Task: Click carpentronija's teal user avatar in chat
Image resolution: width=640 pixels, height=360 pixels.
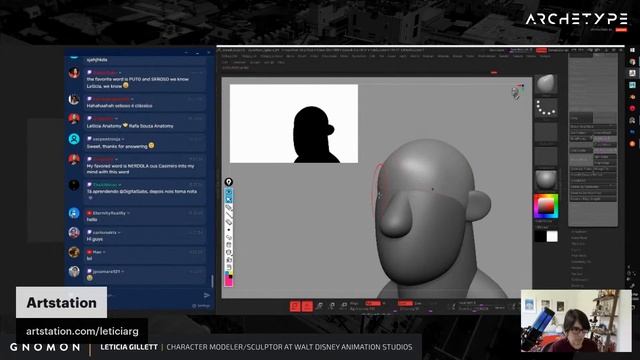Action: pos(74,139)
